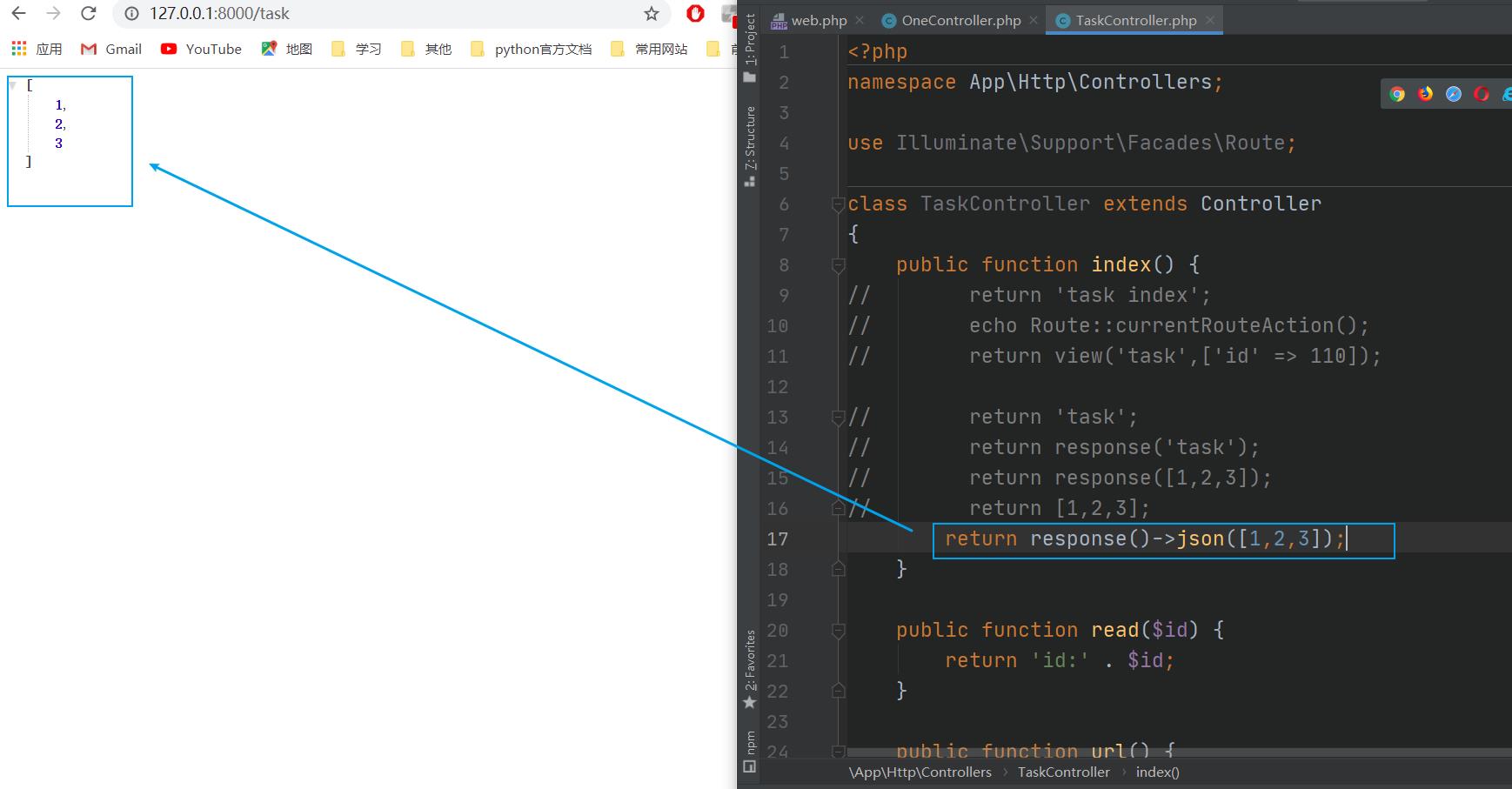Click the fold end marker on line 18

point(839,569)
